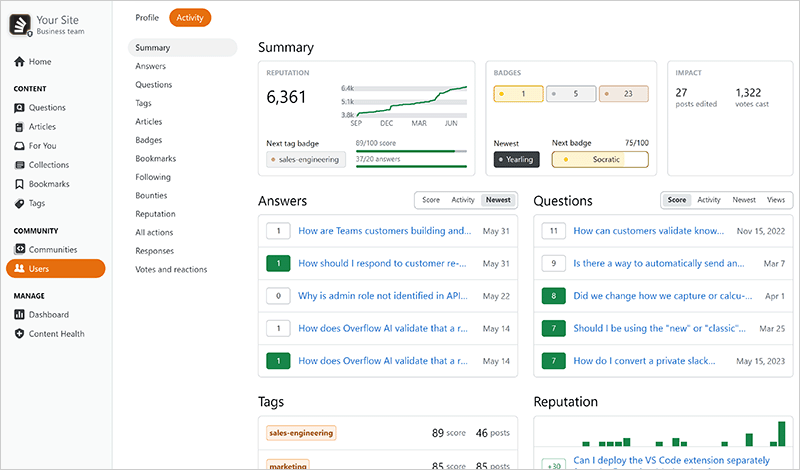Image resolution: width=800 pixels, height=470 pixels.
Task: Open Questions via its sidebar icon
Action: point(19,108)
